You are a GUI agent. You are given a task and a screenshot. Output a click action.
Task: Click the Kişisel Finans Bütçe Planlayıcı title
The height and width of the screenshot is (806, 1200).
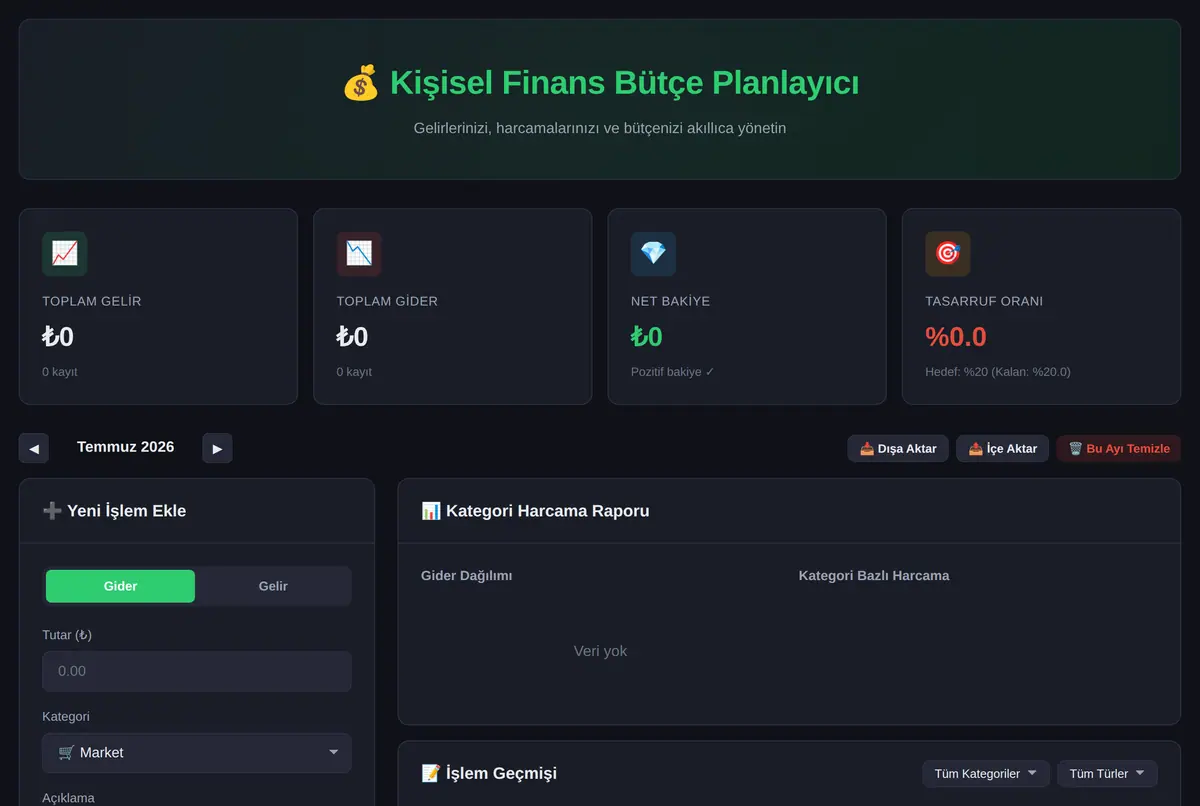point(624,83)
